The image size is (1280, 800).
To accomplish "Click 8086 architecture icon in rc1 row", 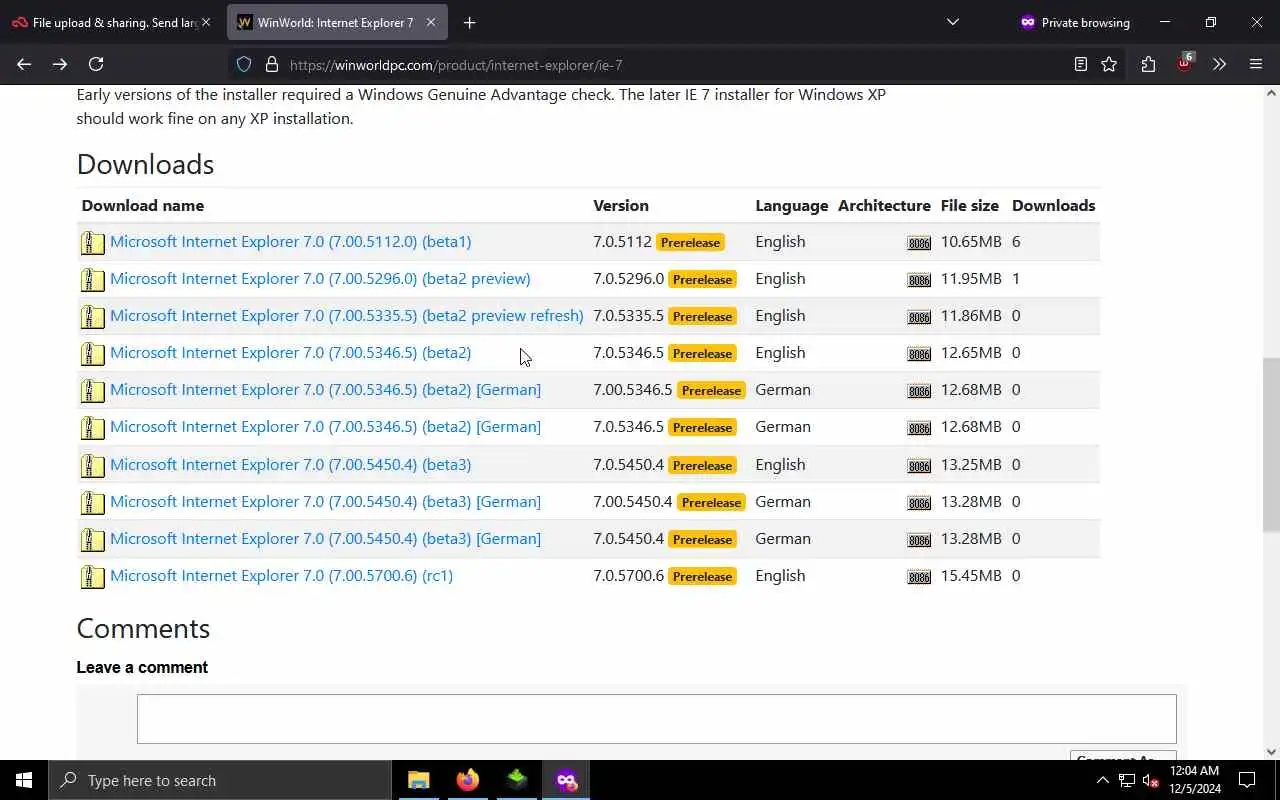I will click(919, 577).
